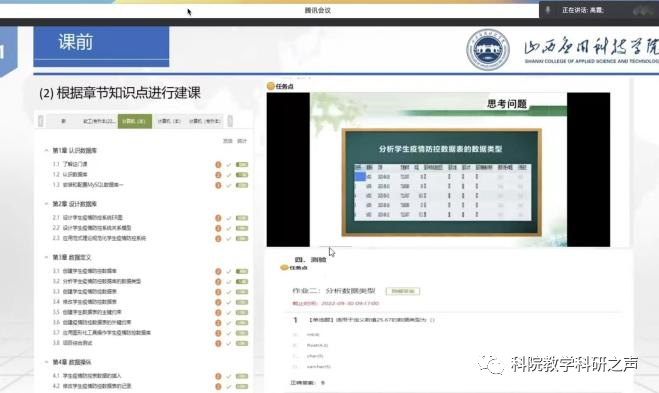Click the orange 任务点 icon above the video

pyautogui.click(x=271, y=86)
